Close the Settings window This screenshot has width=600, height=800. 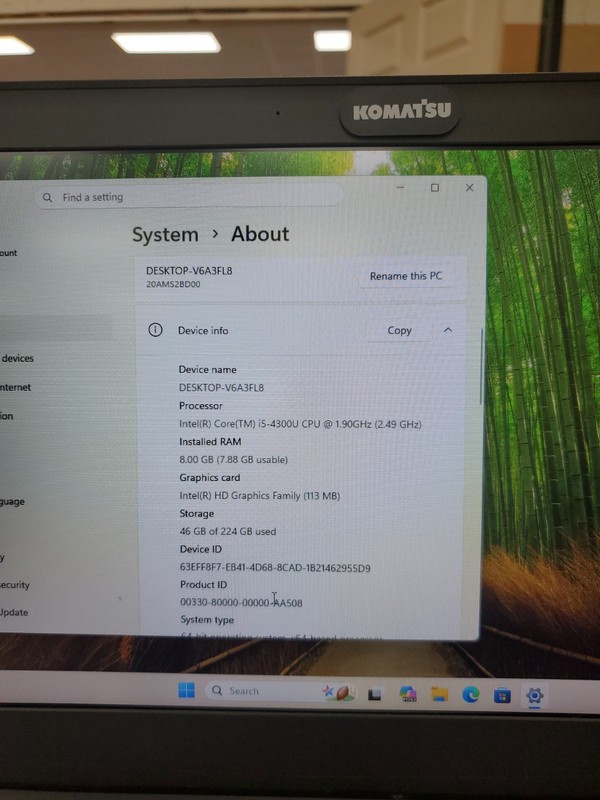point(469,188)
